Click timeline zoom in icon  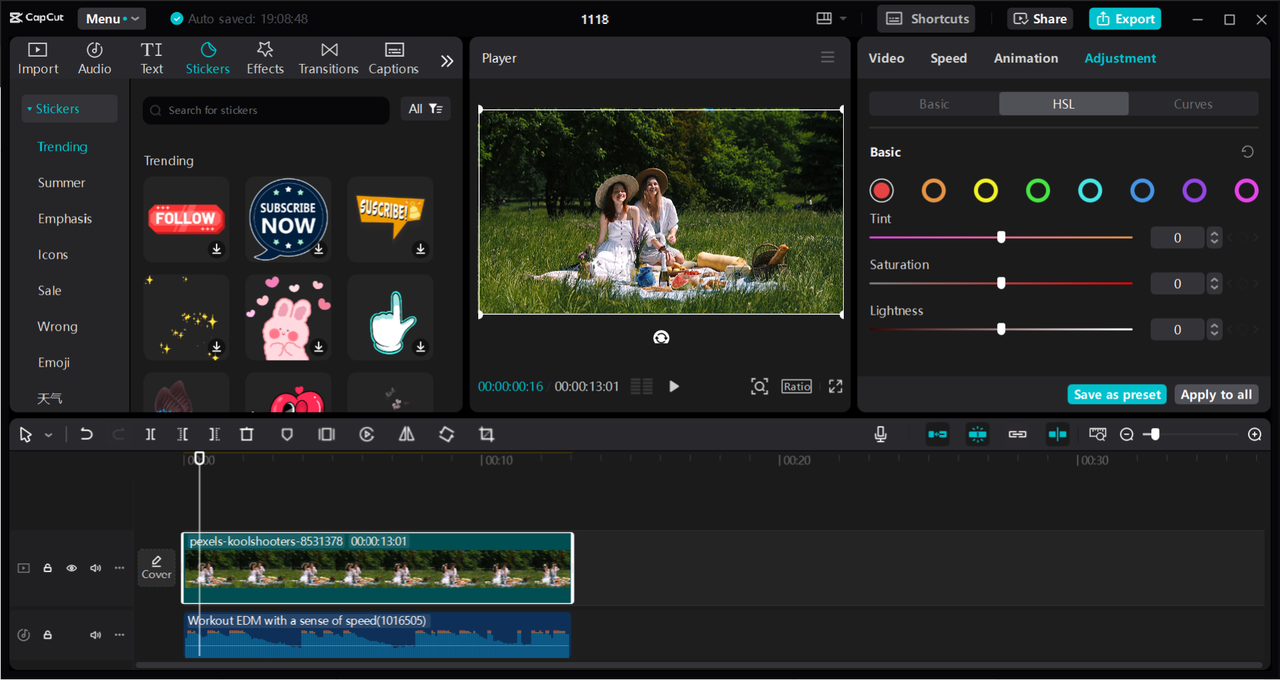(x=1255, y=434)
